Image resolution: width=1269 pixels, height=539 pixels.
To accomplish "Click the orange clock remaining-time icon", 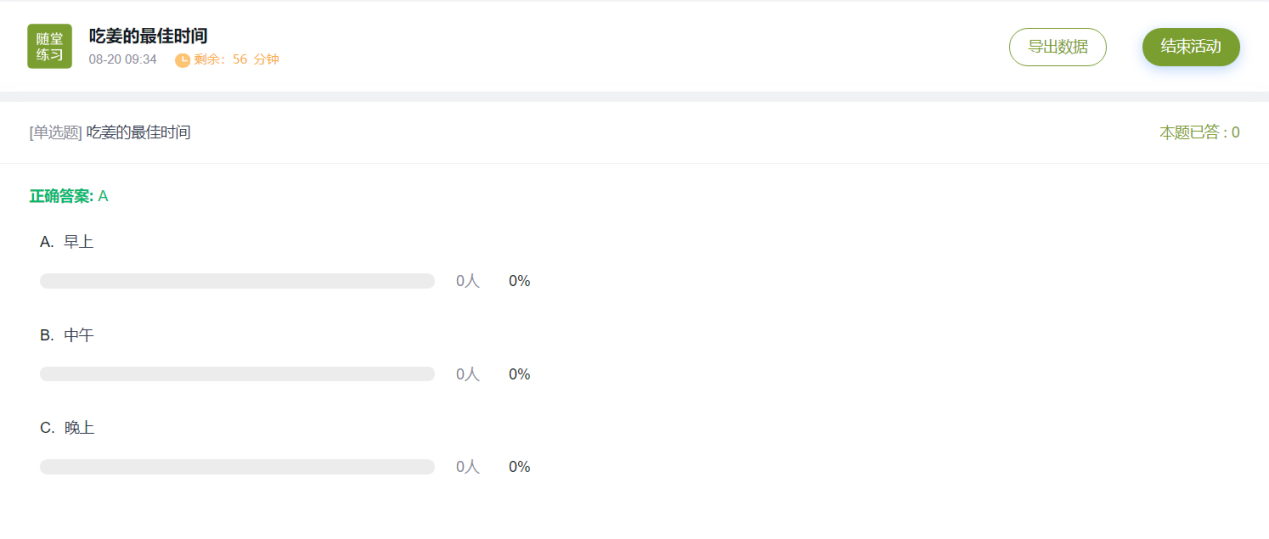I will (182, 60).
